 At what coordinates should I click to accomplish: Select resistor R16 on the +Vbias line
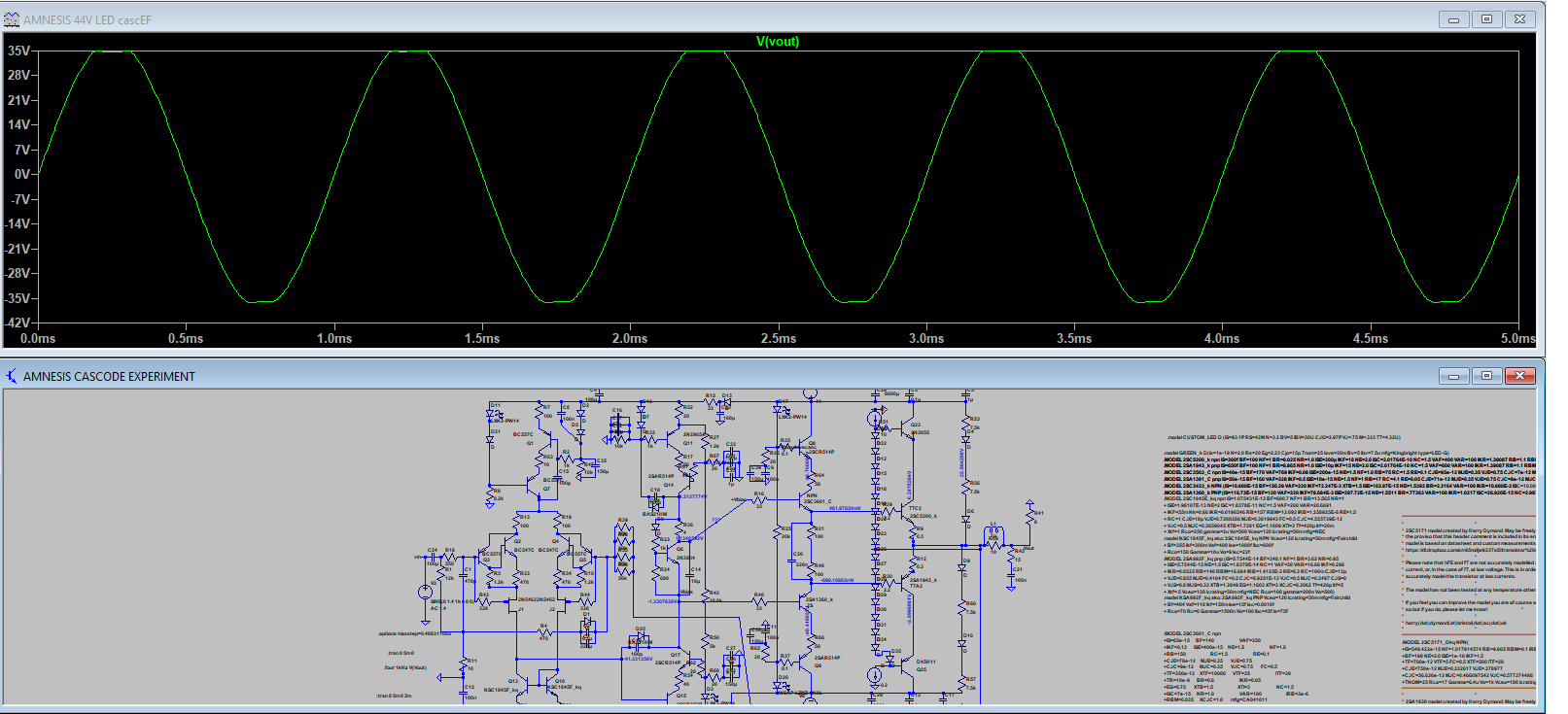758,501
